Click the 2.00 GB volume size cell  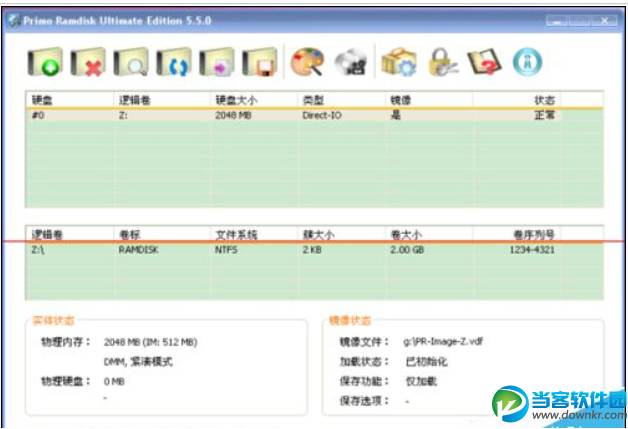point(407,250)
